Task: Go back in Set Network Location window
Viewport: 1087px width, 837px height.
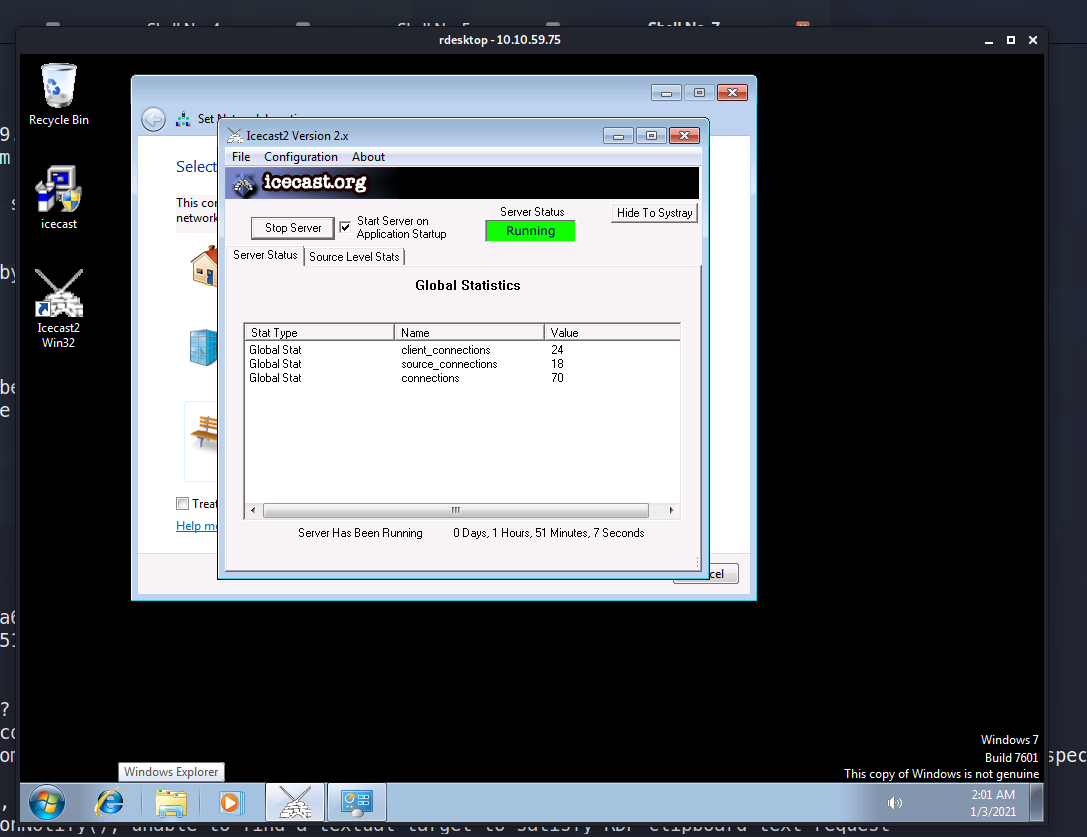Action: (153, 119)
